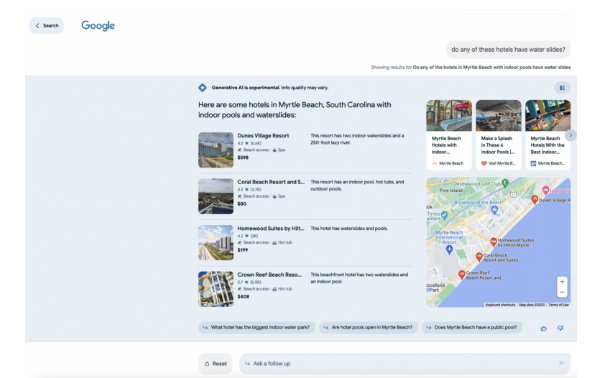Viewport: 589px width, 378px height.
Task: Ask 'What hotel has the biggest indoor water park?'
Action: coord(257,327)
